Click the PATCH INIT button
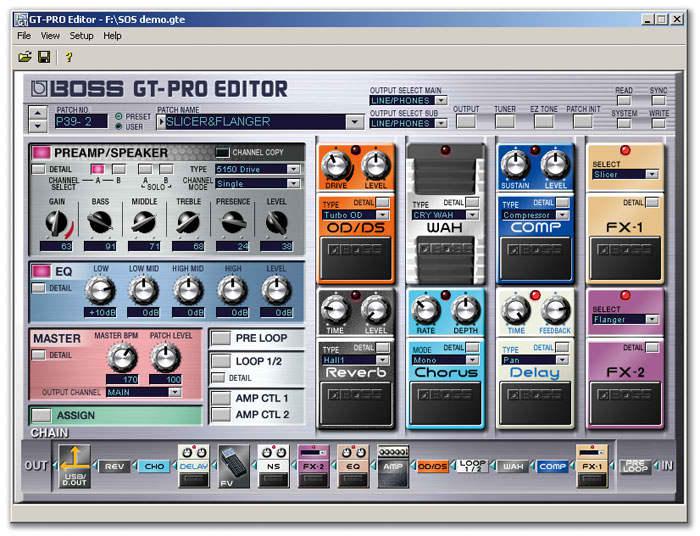Screen dimensions: 700x536 click(582, 121)
